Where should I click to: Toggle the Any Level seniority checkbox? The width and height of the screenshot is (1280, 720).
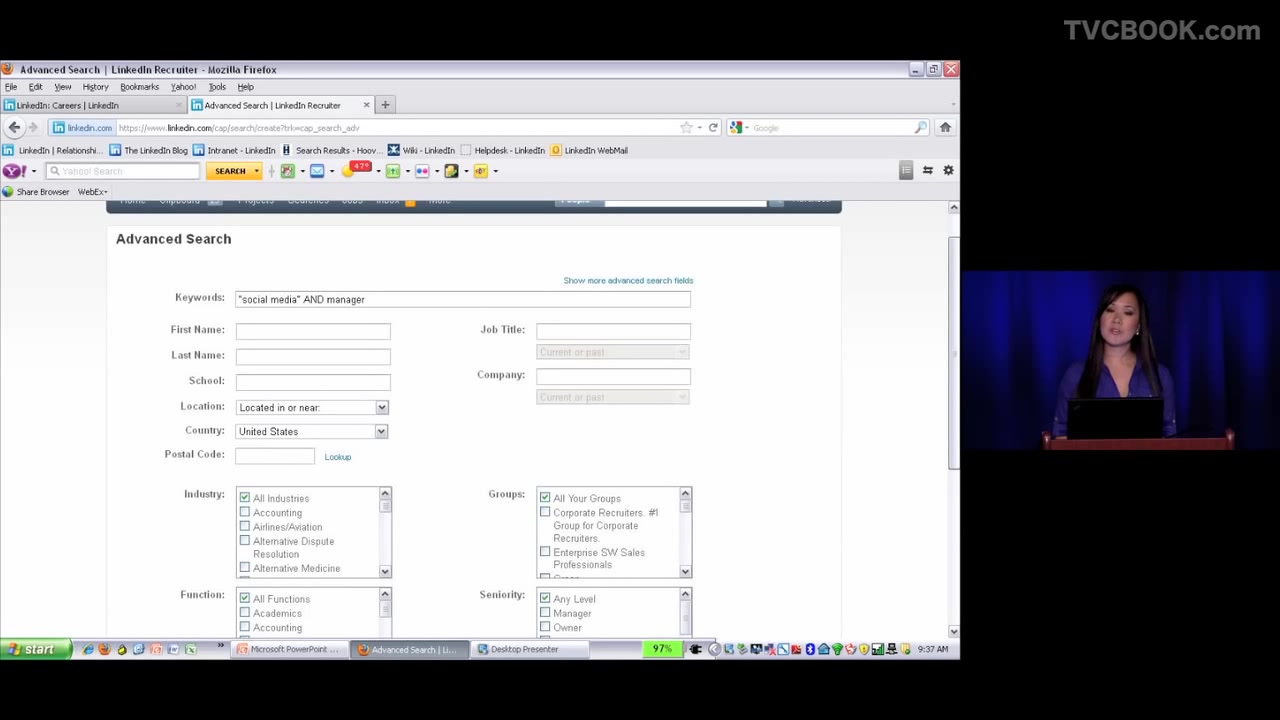click(x=545, y=598)
